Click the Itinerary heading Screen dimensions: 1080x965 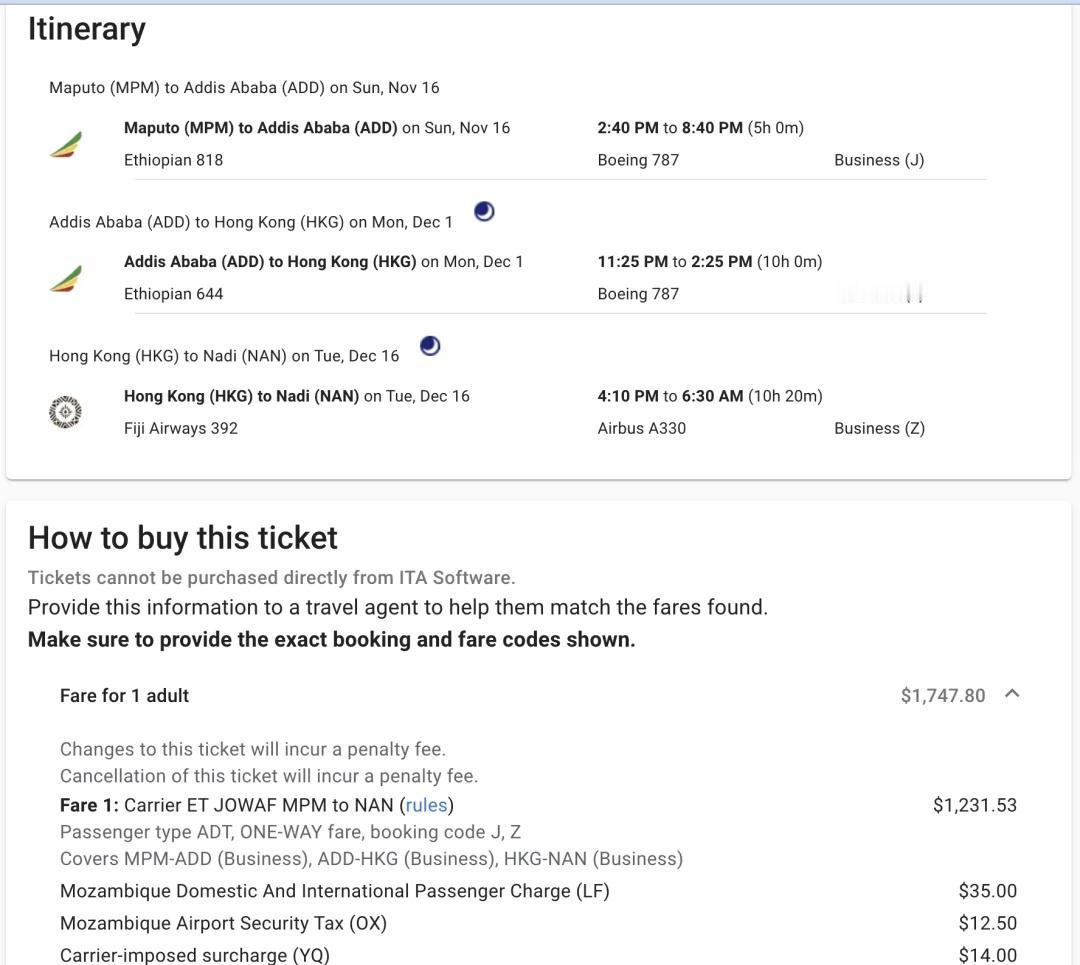pyautogui.click(x=87, y=29)
